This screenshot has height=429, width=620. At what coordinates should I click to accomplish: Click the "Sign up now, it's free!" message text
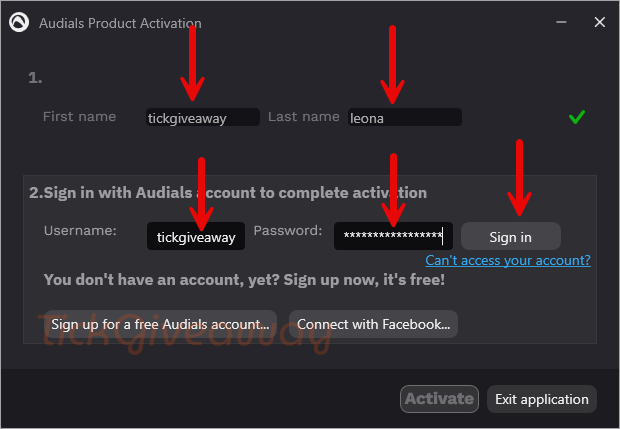[x=364, y=280]
